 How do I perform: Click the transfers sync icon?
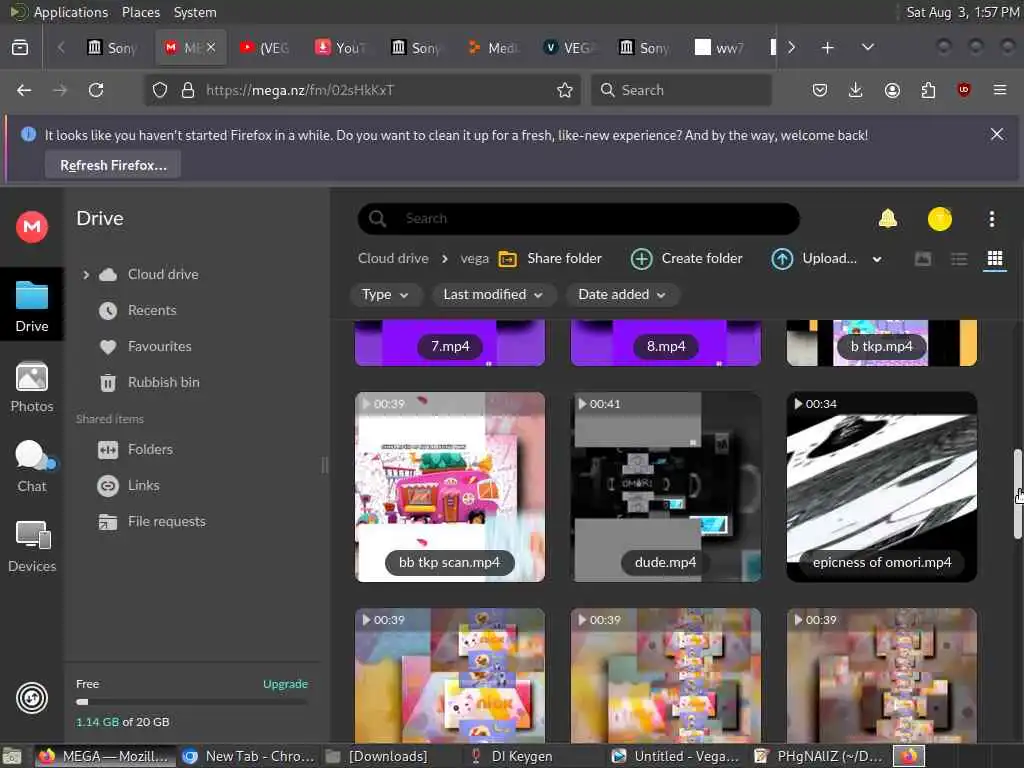(x=31, y=698)
